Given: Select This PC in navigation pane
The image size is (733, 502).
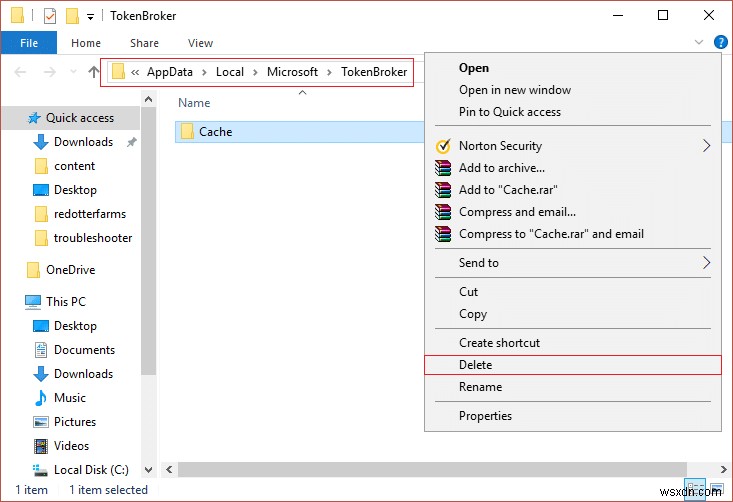Looking at the screenshot, I should point(66,301).
